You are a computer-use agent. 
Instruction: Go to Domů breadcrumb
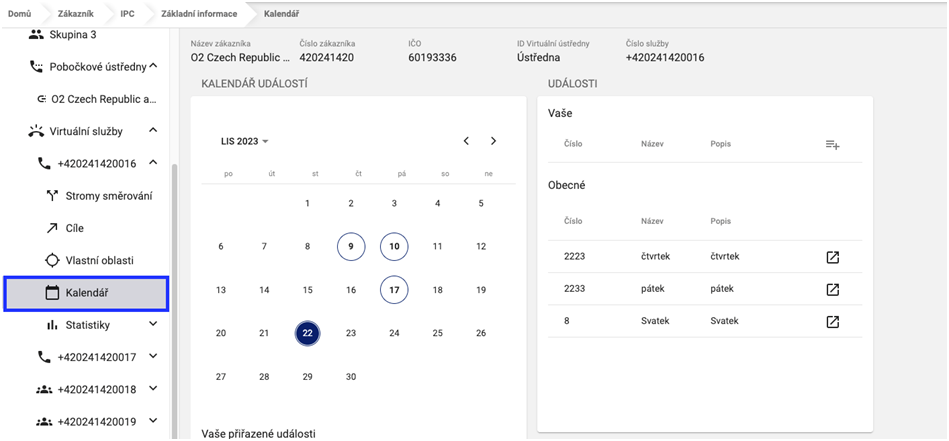pyautogui.click(x=19, y=13)
